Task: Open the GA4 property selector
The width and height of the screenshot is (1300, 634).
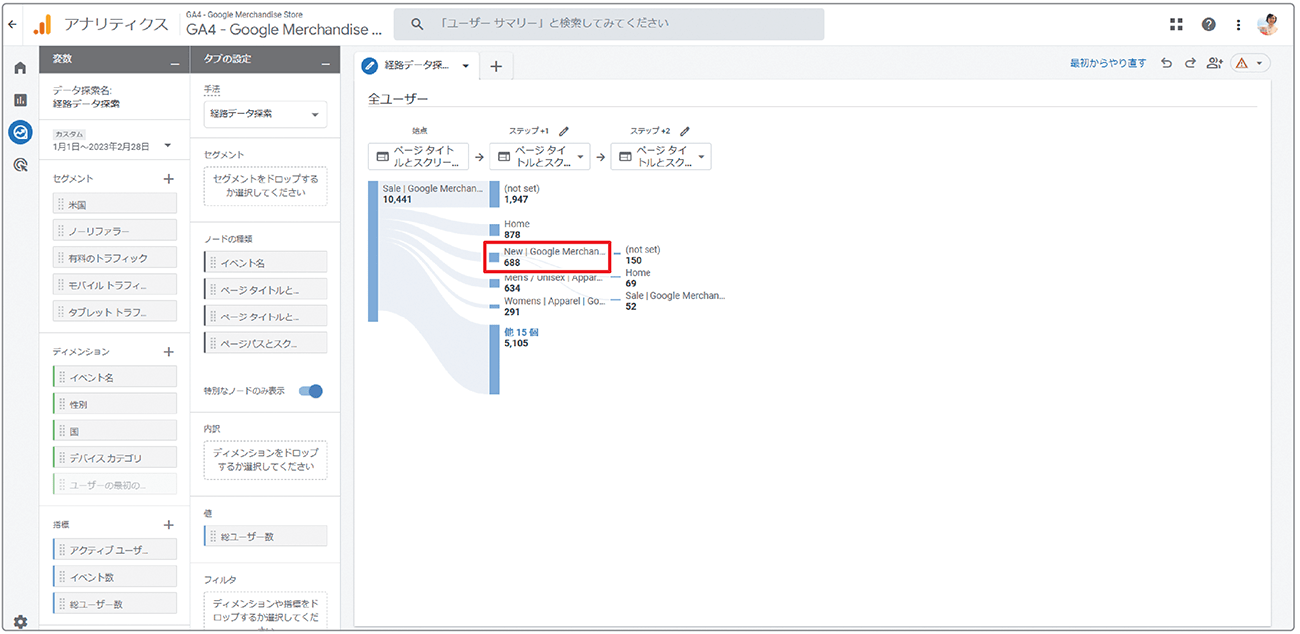Action: click(x=284, y=24)
